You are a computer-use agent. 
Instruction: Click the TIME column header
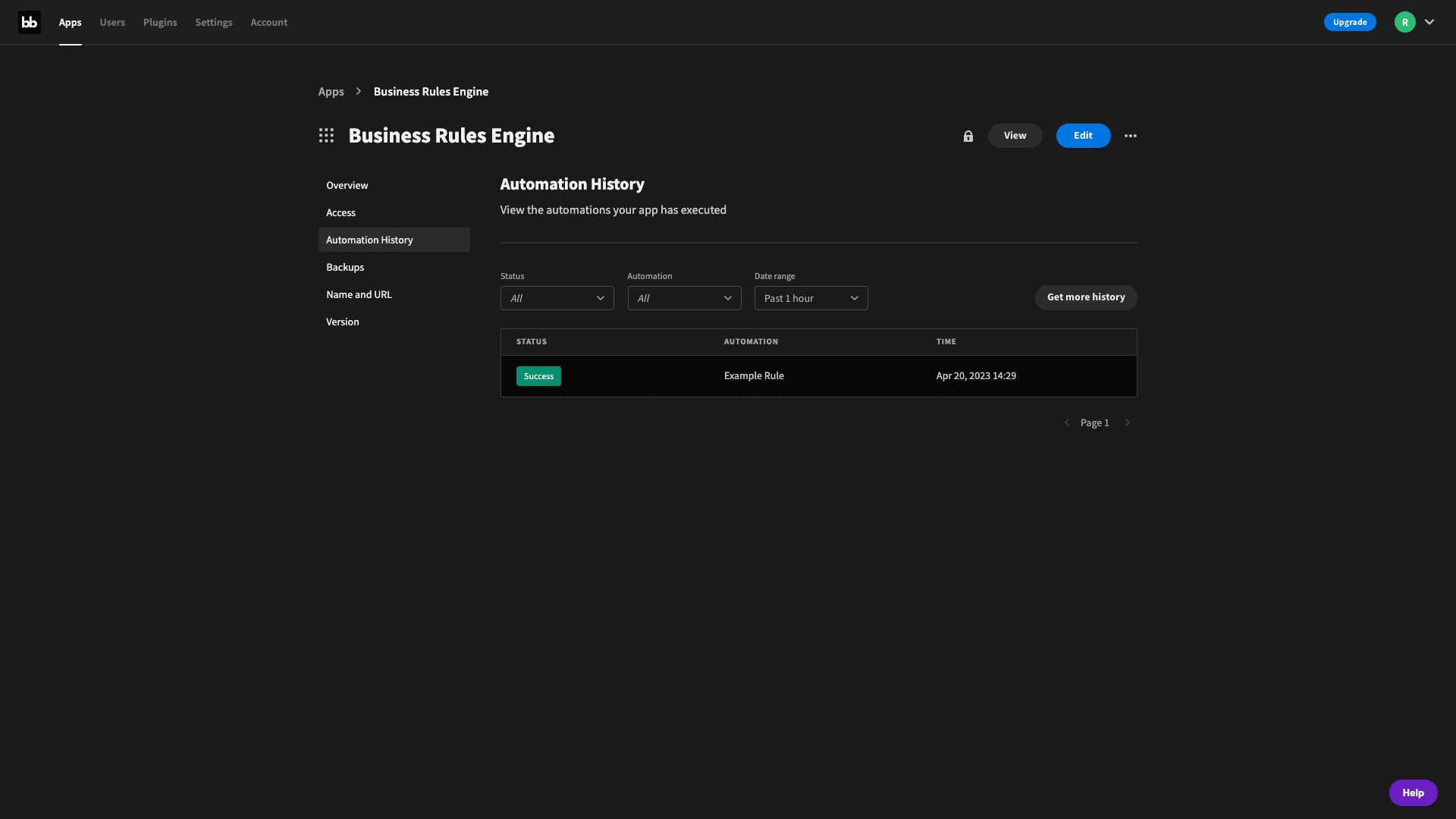pyautogui.click(x=946, y=342)
